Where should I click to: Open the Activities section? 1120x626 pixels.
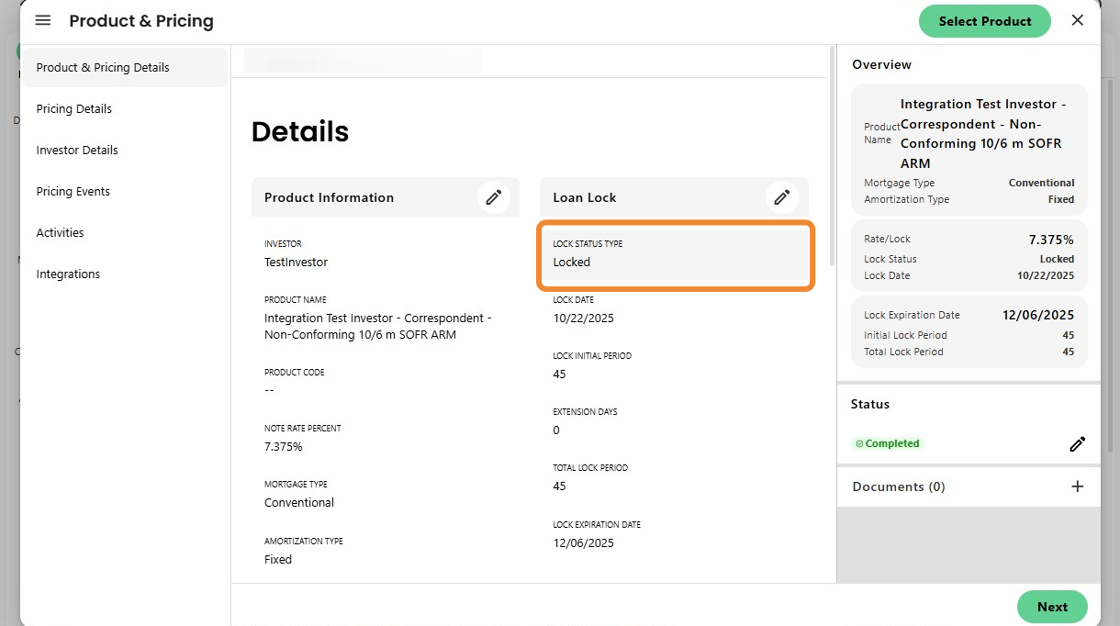point(60,233)
